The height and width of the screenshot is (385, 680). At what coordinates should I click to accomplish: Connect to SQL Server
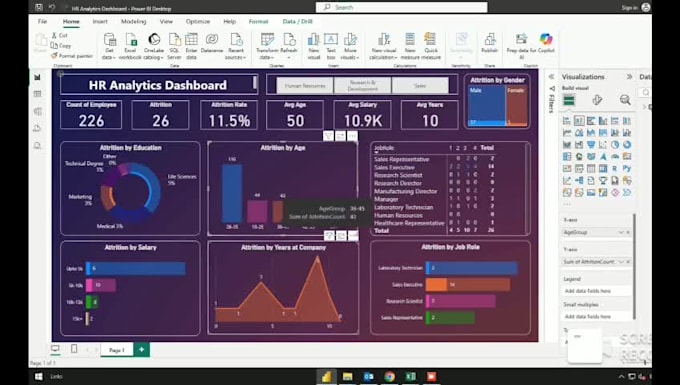[x=174, y=46]
